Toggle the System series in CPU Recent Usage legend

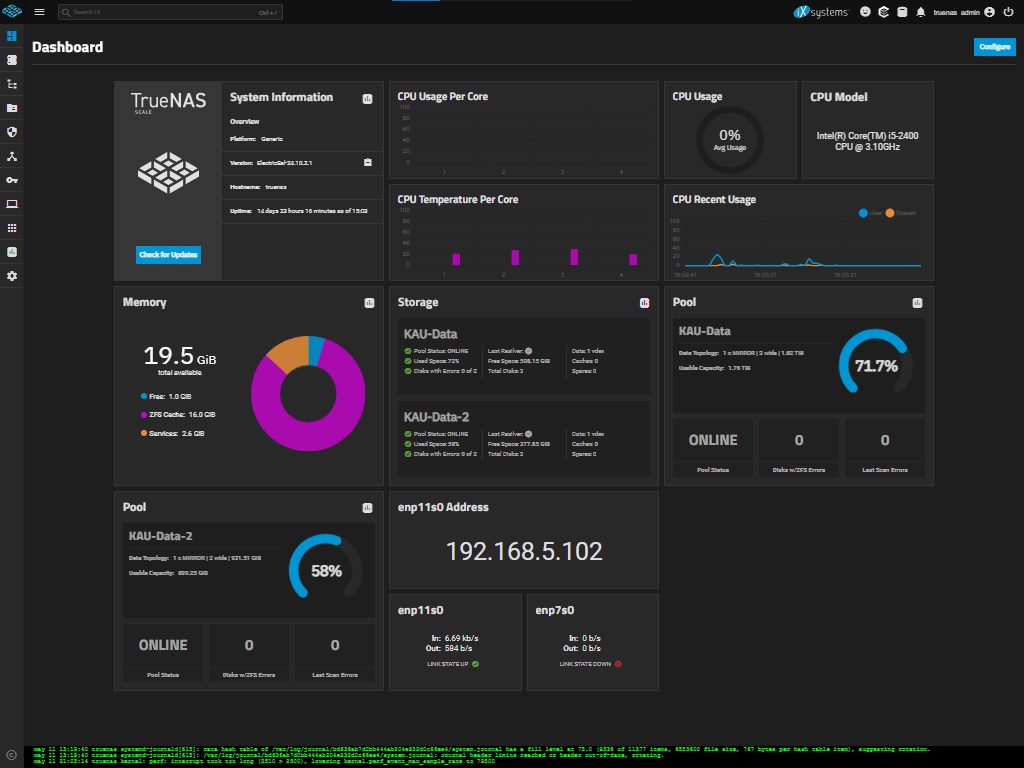coord(901,213)
